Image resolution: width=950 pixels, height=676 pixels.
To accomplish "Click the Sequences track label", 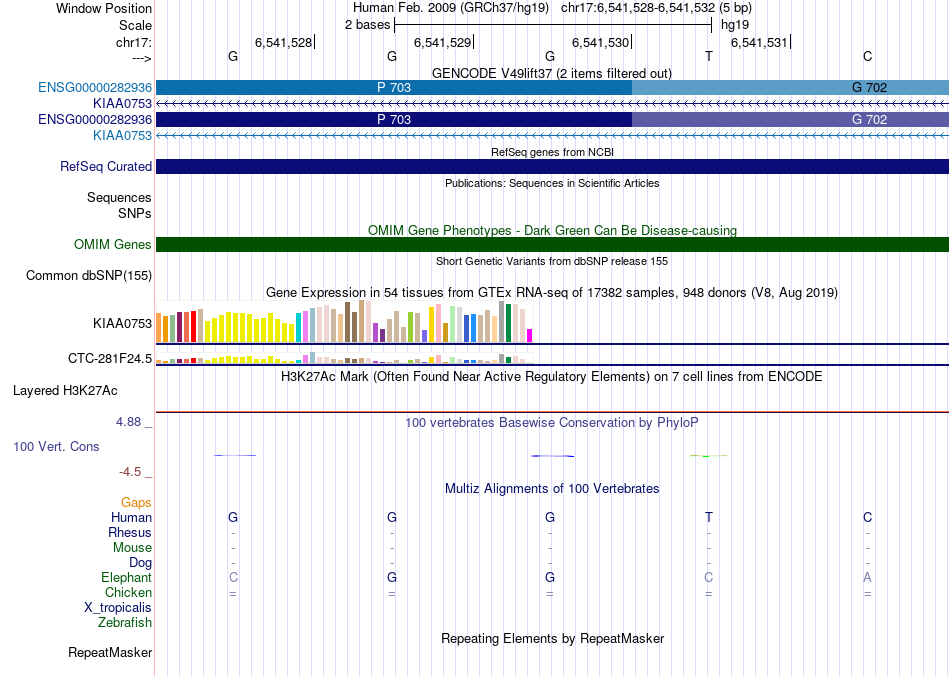I will 119,197.
